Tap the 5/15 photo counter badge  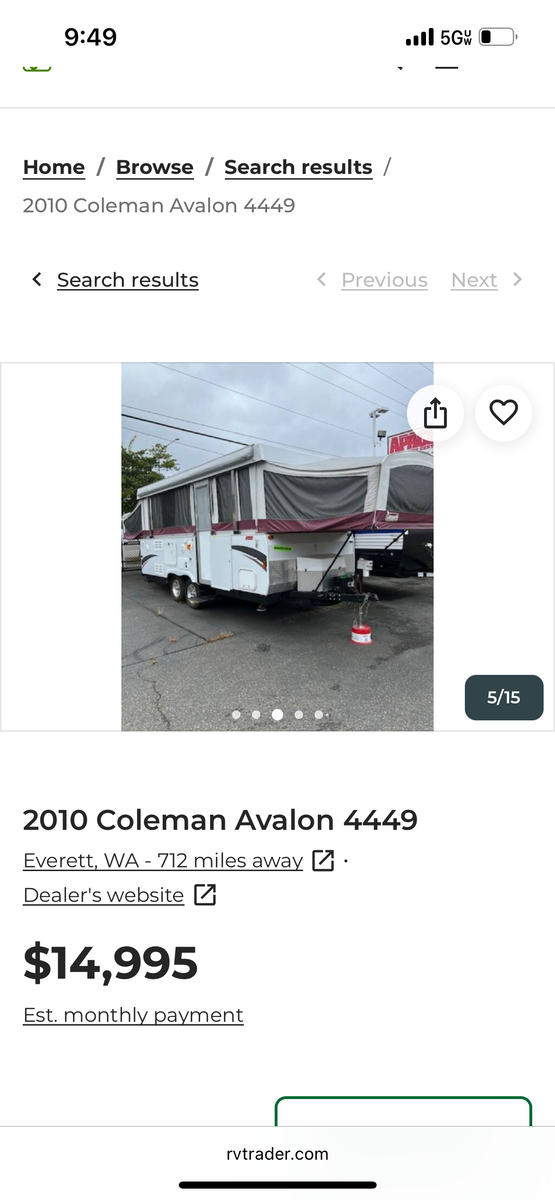[x=504, y=698]
